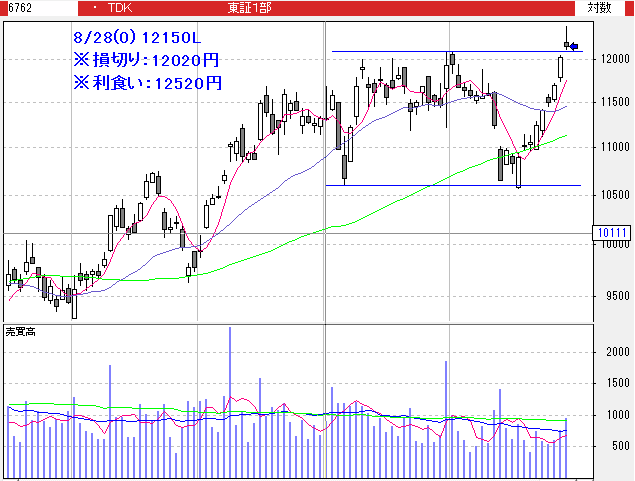Click the 10111 current price label

610,233
